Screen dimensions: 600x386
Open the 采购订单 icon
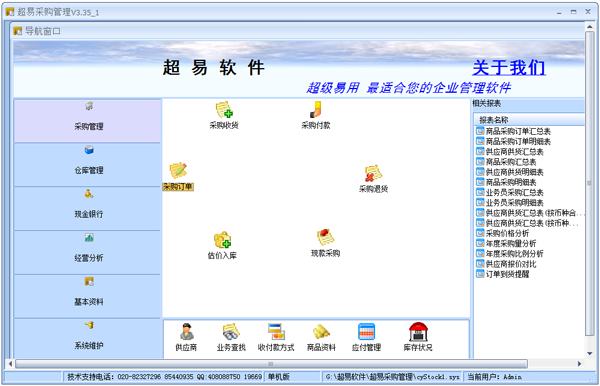coord(178,176)
